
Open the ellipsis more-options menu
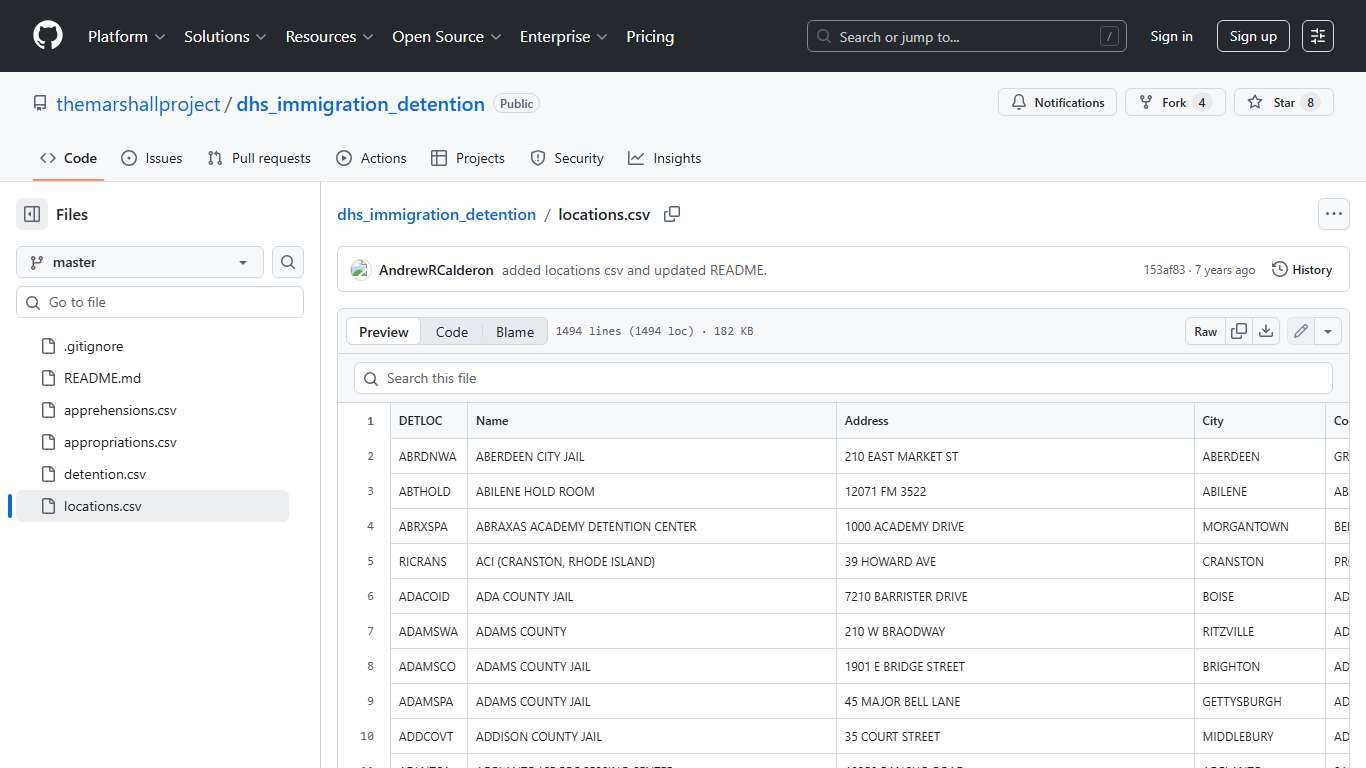point(1334,213)
